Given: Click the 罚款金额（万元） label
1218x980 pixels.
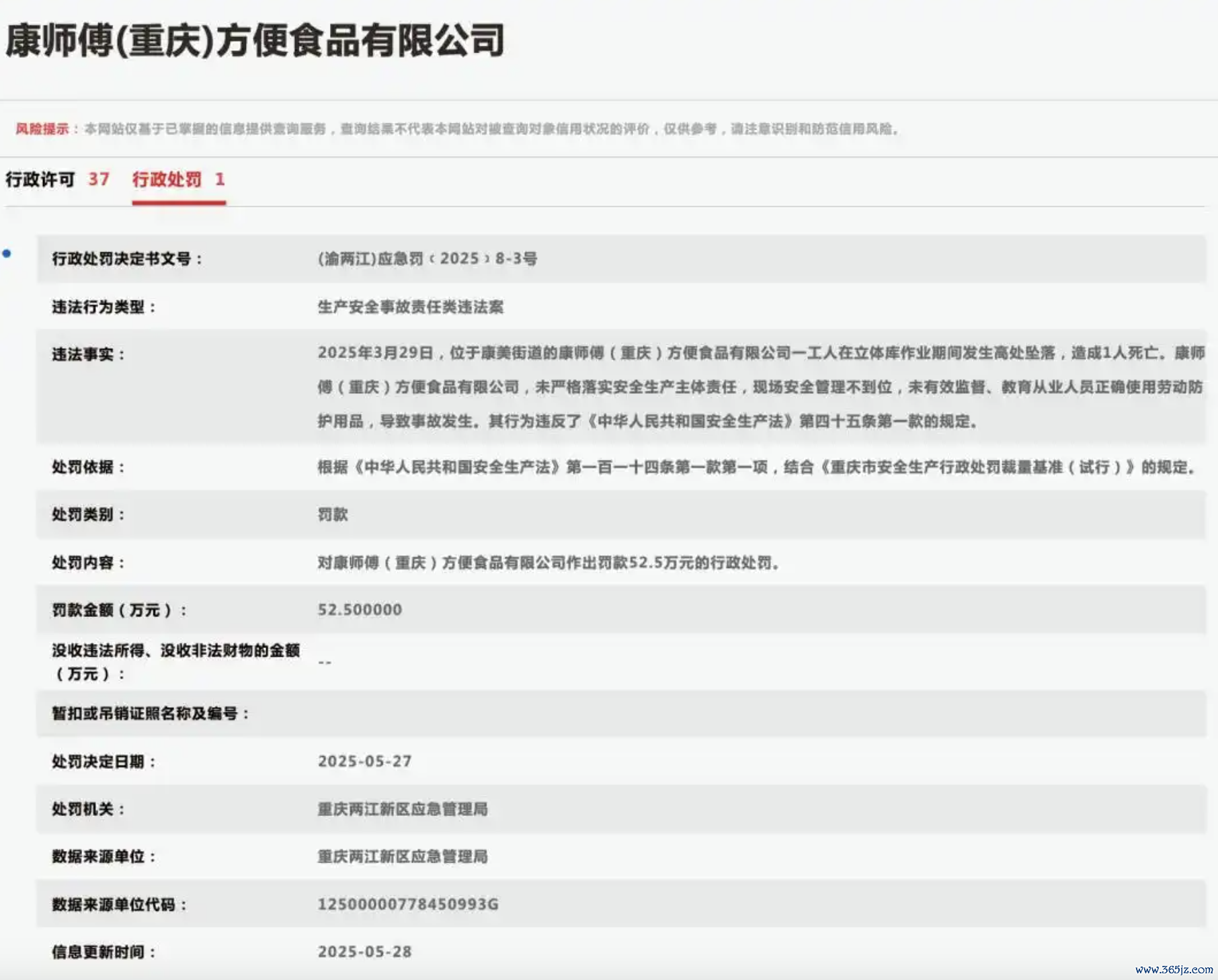Looking at the screenshot, I should 120,610.
